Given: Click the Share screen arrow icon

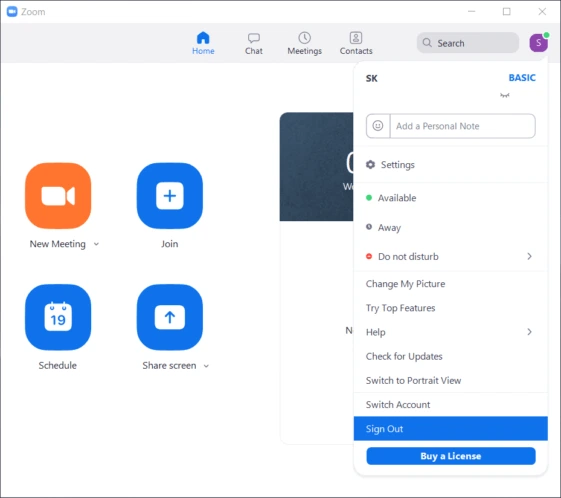Looking at the screenshot, I should pos(170,317).
